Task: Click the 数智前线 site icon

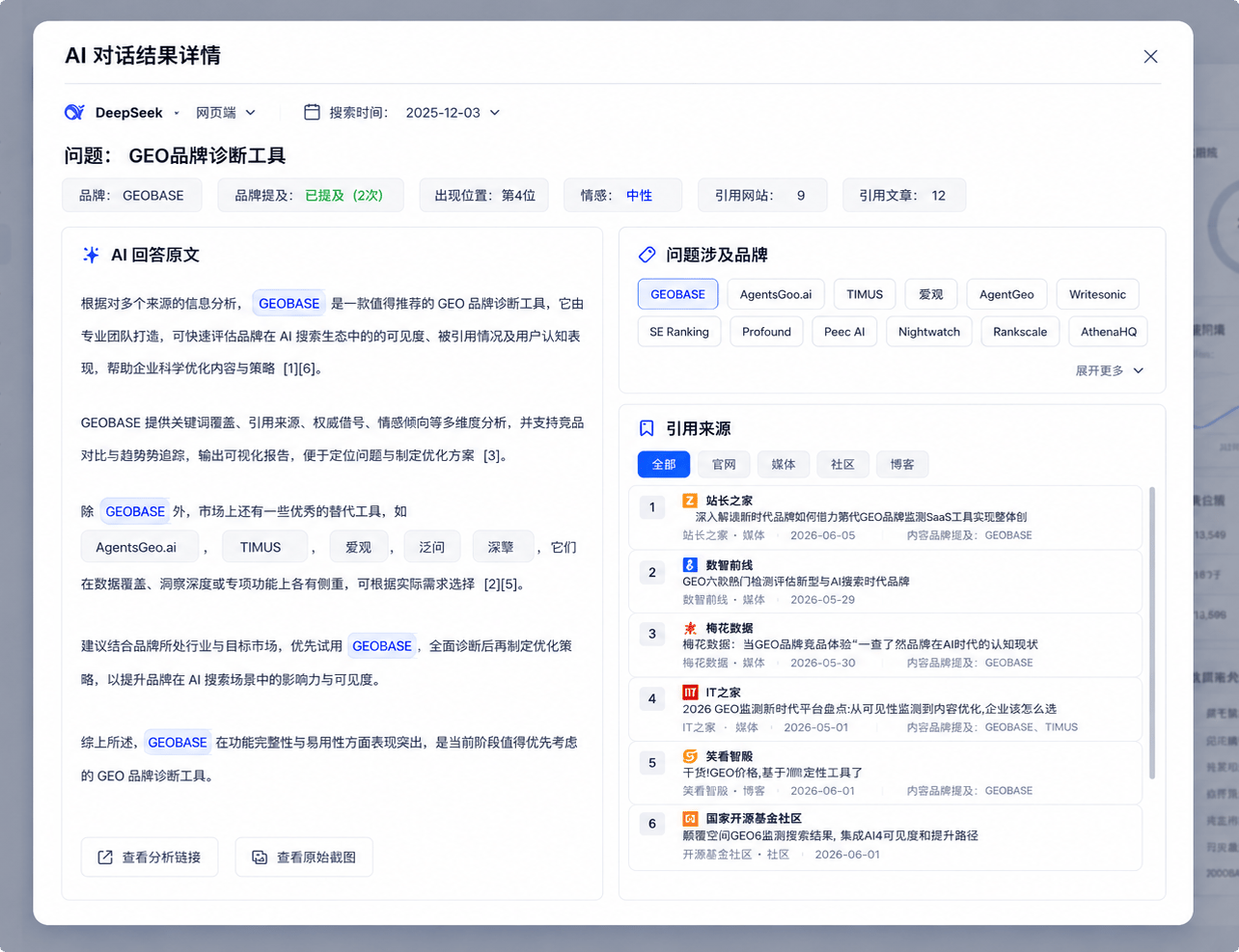Action: click(x=690, y=564)
